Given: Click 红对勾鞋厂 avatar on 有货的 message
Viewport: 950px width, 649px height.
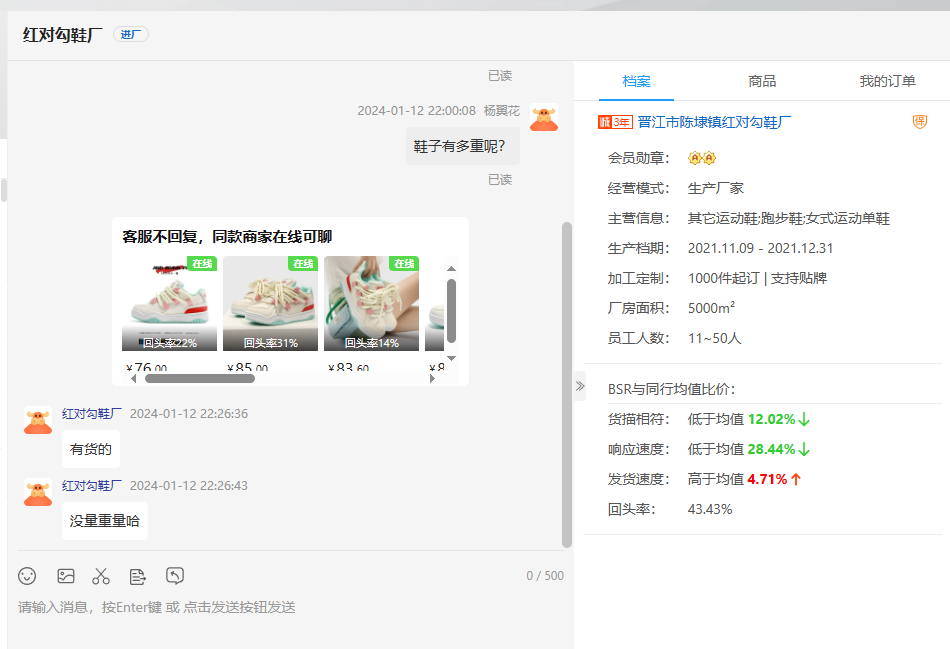Looking at the screenshot, I should [38, 420].
